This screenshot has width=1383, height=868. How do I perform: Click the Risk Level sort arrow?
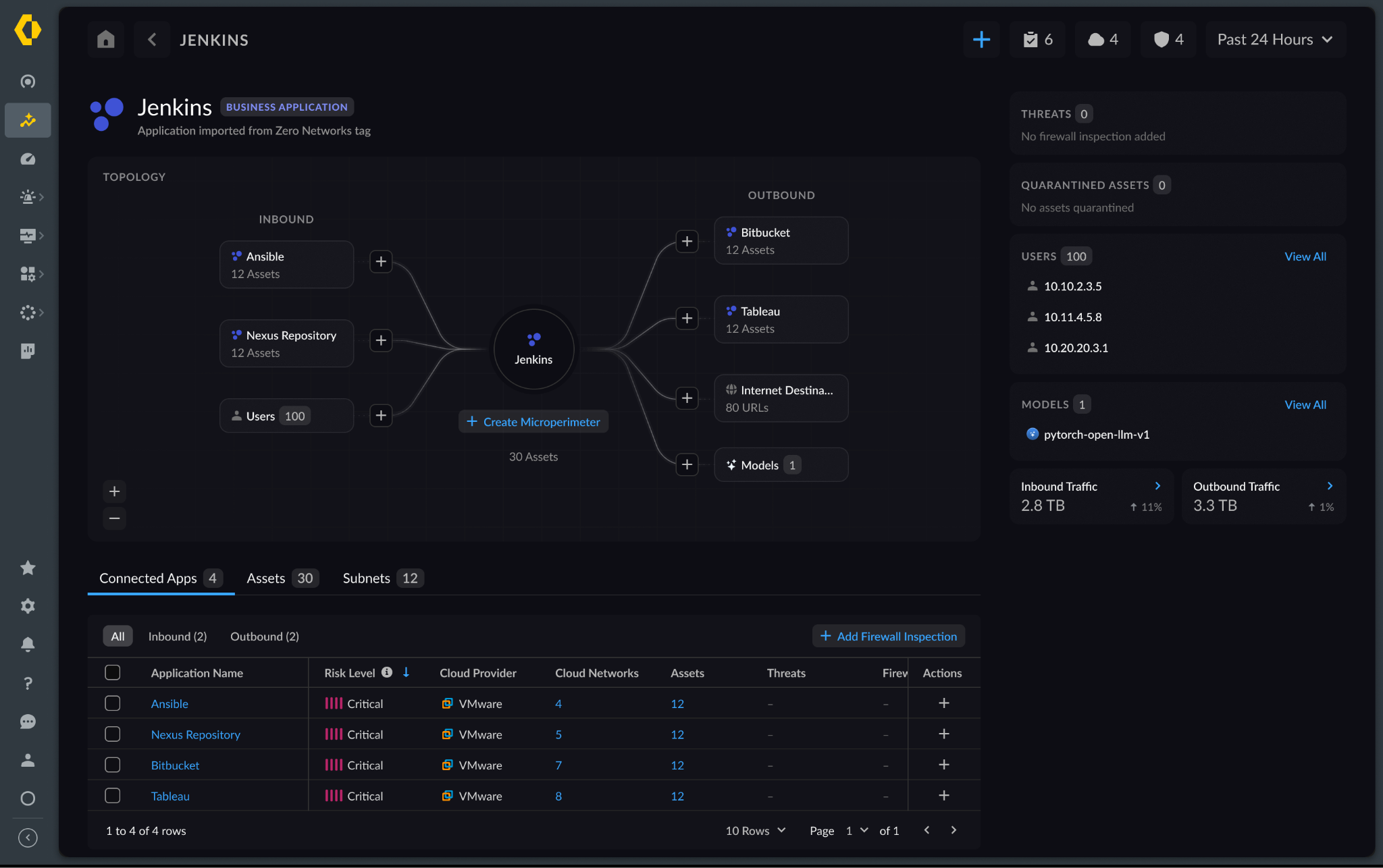[x=406, y=672]
